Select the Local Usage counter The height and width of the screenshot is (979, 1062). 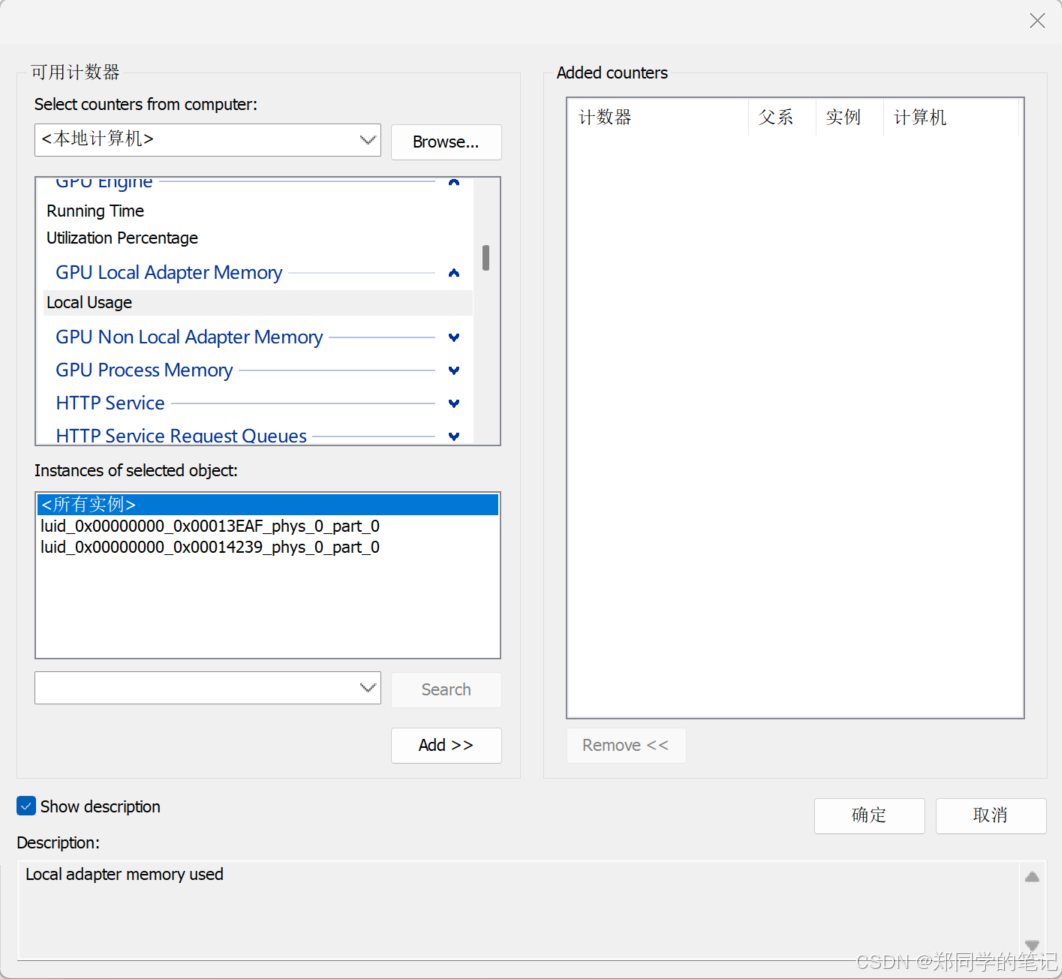tap(257, 302)
